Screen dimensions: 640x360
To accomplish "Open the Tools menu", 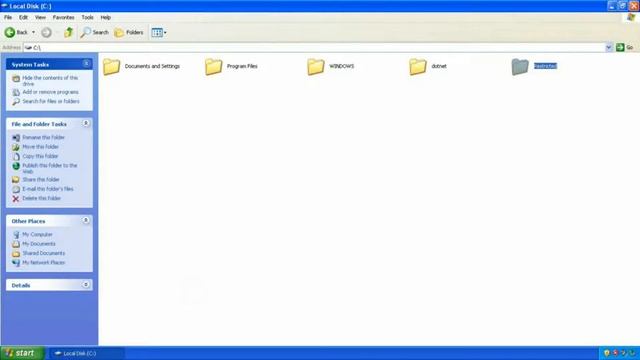I will click(87, 18).
